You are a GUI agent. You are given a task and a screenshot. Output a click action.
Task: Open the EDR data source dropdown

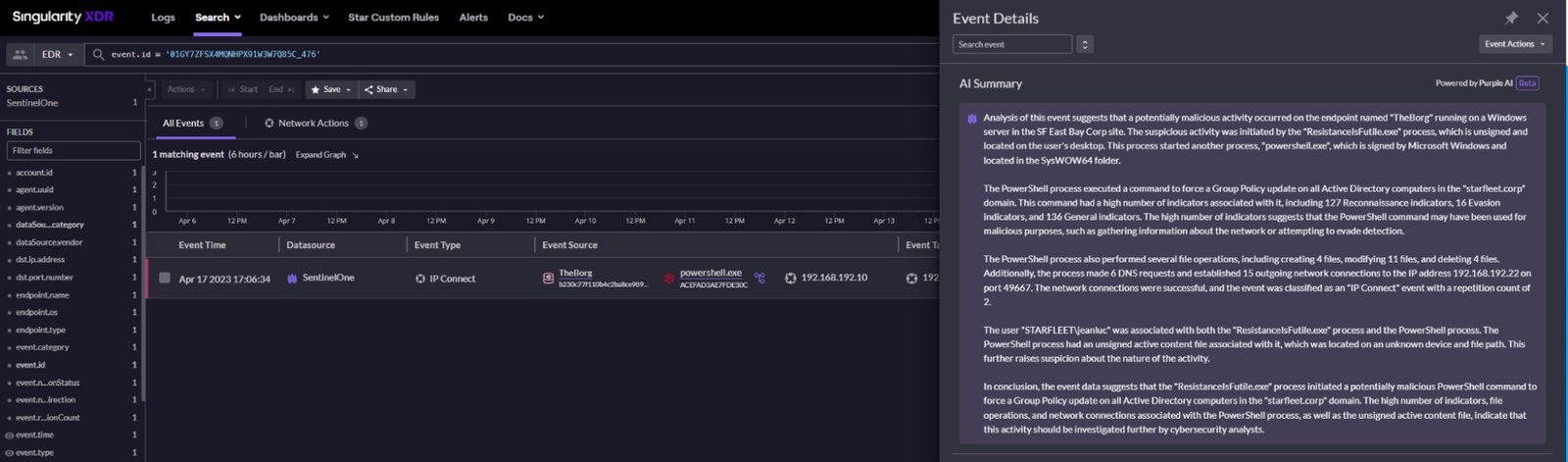58,55
